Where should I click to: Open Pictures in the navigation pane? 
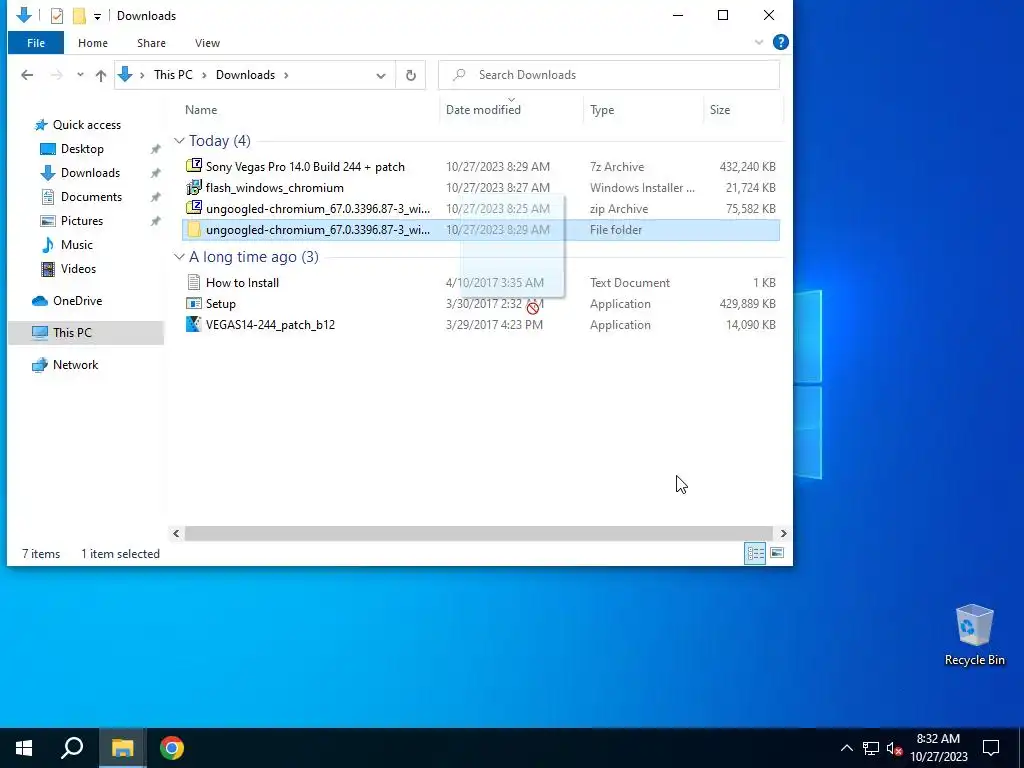click(x=82, y=221)
